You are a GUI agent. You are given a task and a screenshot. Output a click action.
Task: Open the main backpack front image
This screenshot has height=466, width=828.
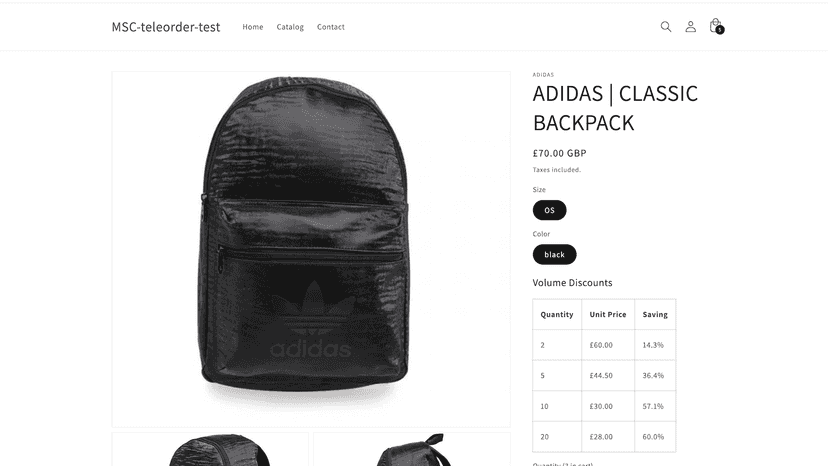311,249
